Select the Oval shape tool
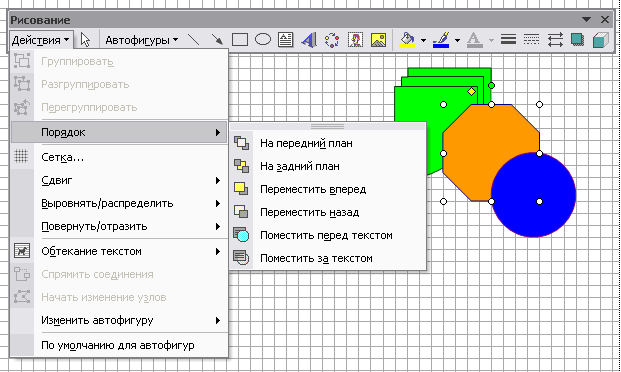This screenshot has width=621, height=372. pyautogui.click(x=263, y=40)
